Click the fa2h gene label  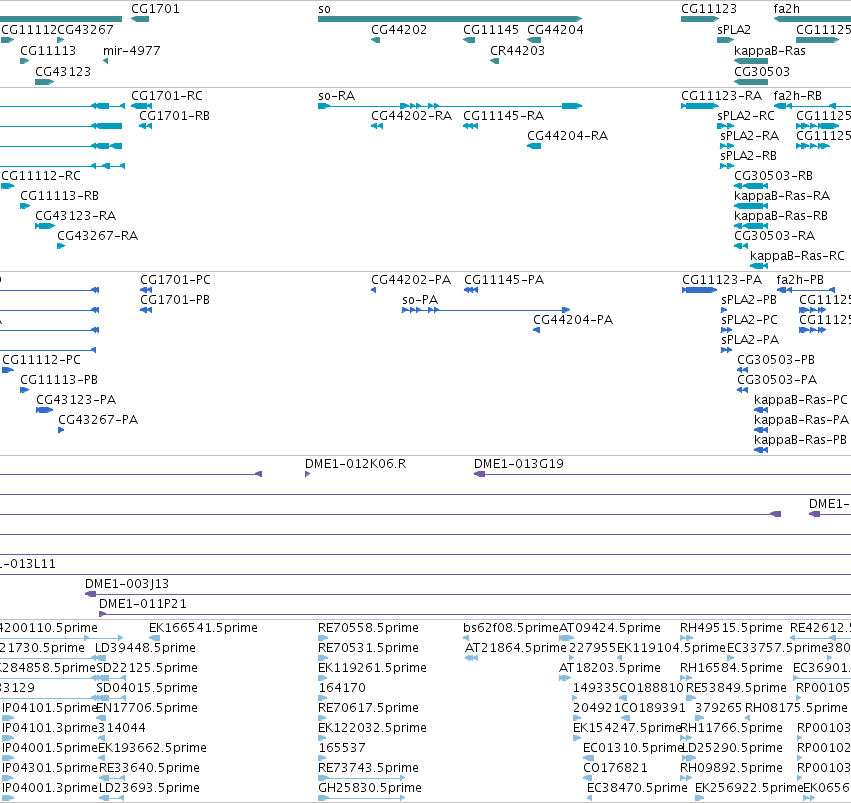(786, 9)
